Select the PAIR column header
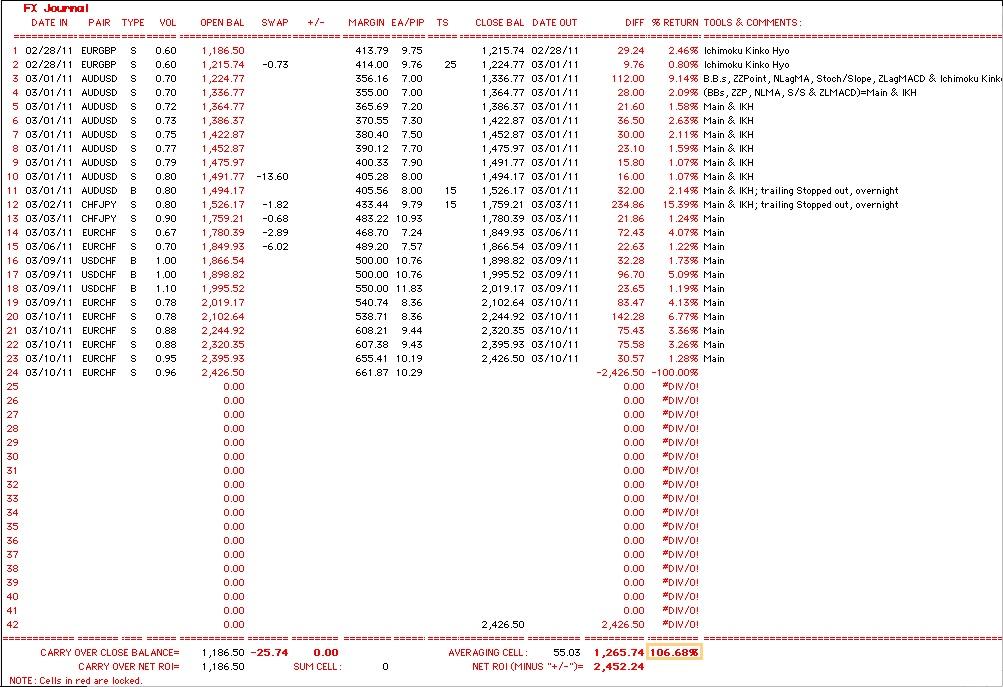The width and height of the screenshot is (1003, 687). [99, 22]
